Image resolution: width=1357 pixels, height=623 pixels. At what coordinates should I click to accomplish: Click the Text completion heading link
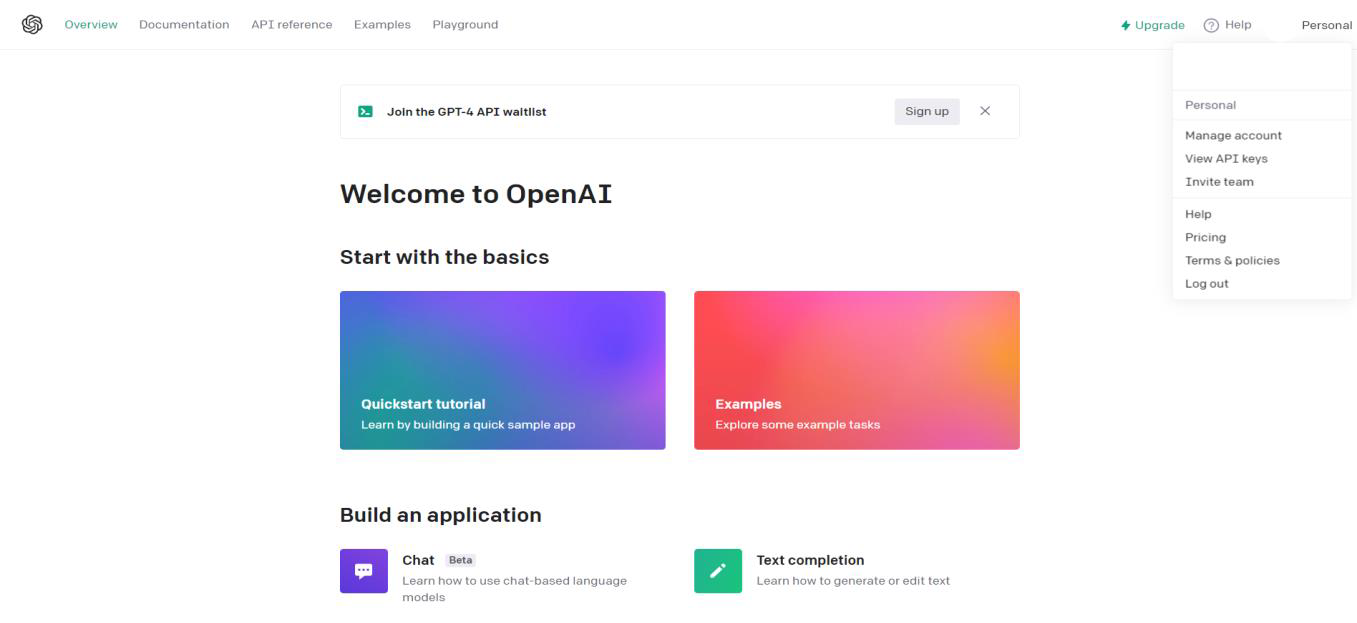810,560
